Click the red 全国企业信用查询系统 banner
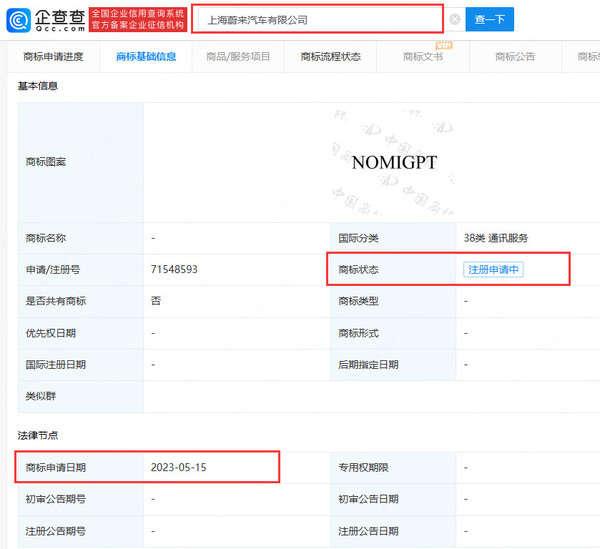600x549 pixels. [138, 19]
